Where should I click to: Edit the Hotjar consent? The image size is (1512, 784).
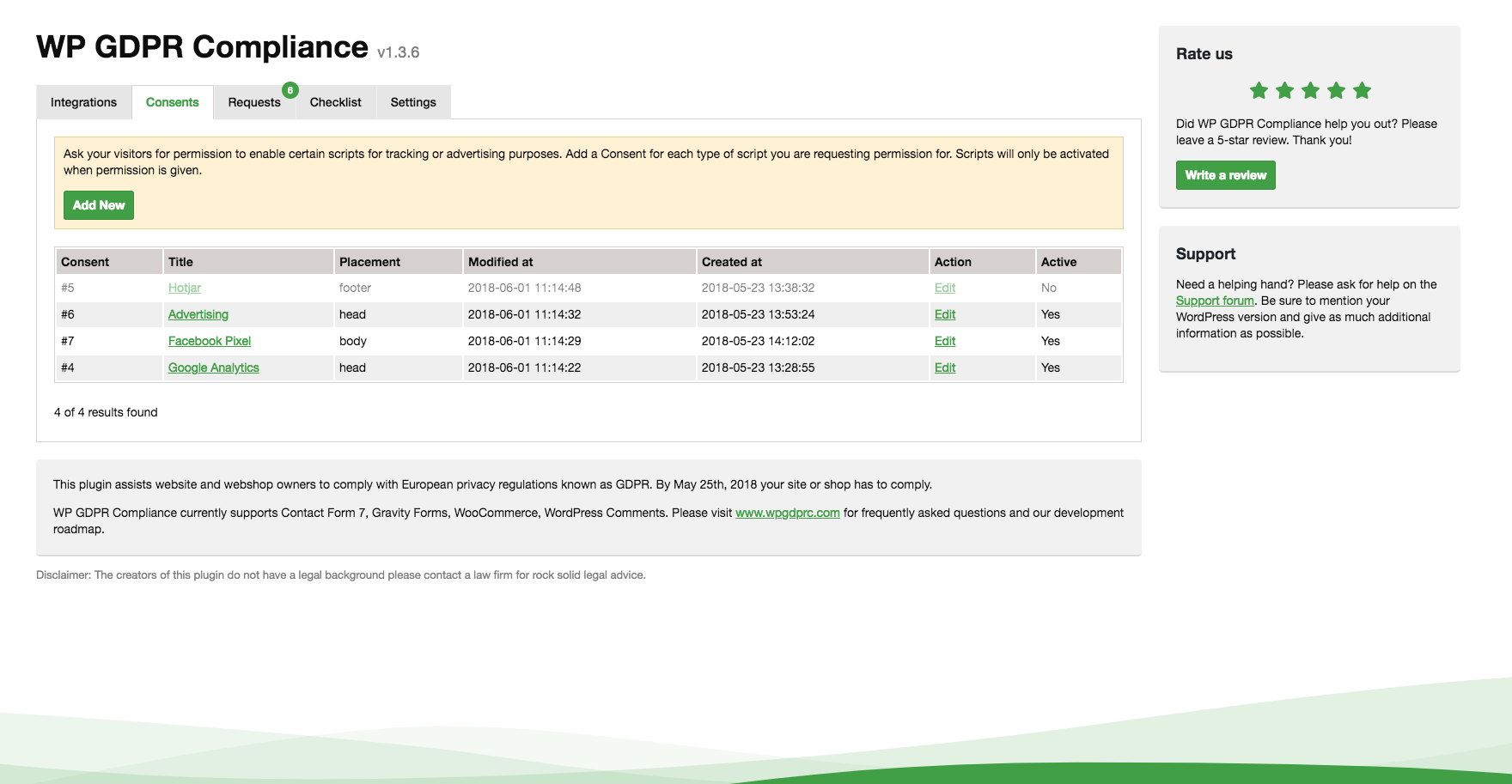point(945,288)
